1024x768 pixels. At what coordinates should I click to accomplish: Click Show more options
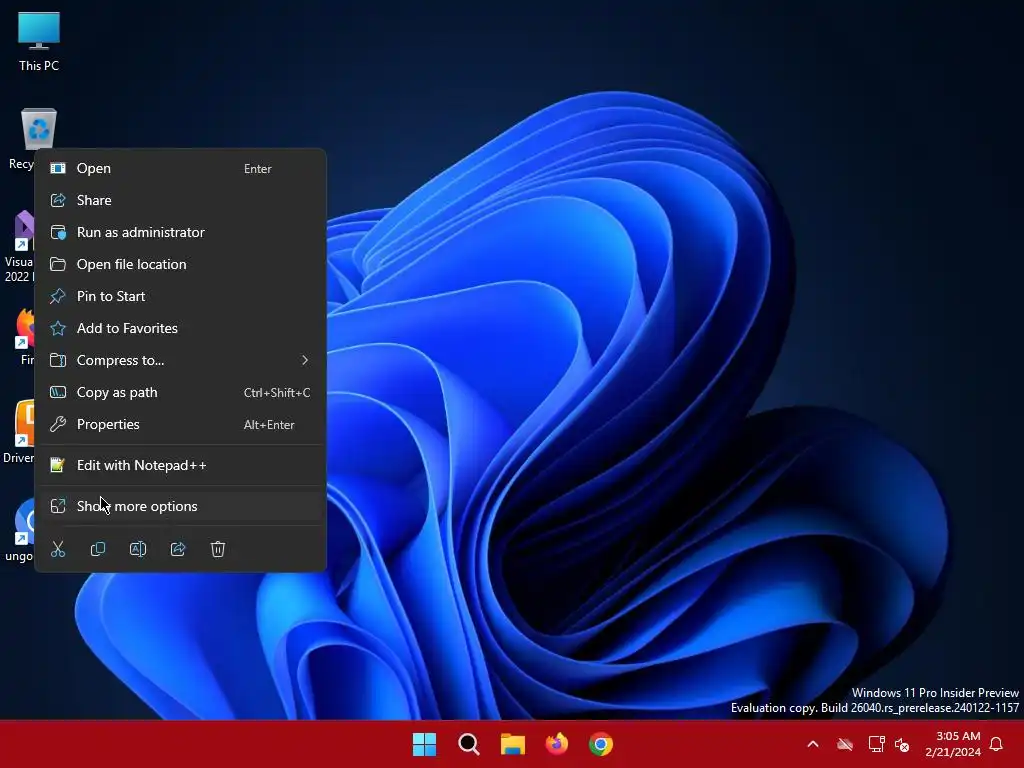tap(180, 506)
